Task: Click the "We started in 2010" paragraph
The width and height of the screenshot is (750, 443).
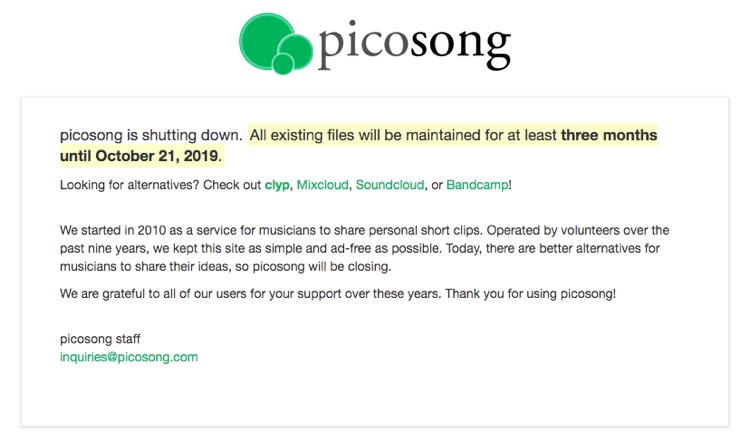Action: click(x=364, y=248)
